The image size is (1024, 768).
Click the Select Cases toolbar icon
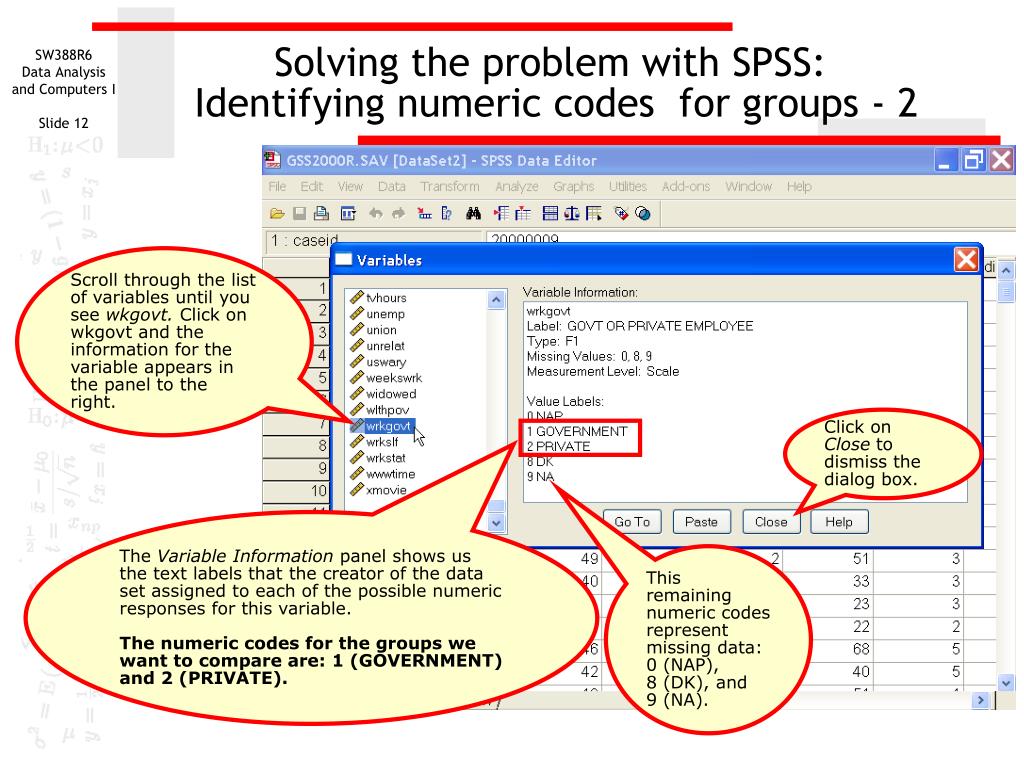coord(594,214)
